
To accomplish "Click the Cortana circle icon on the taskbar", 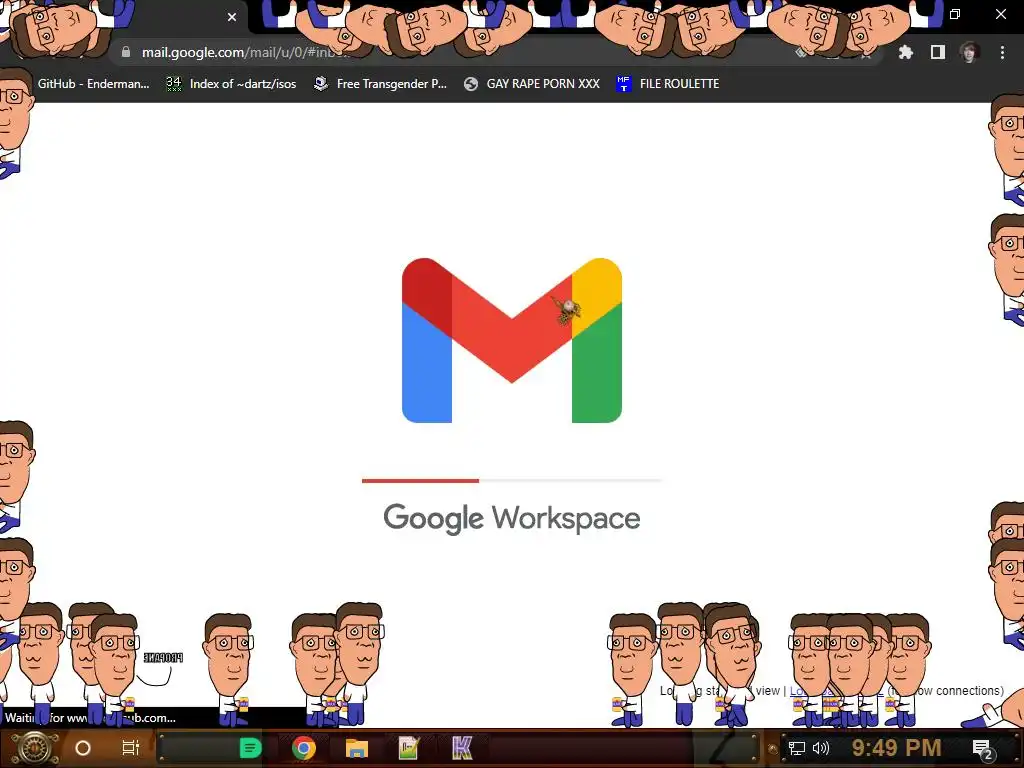I will pyautogui.click(x=83, y=748).
